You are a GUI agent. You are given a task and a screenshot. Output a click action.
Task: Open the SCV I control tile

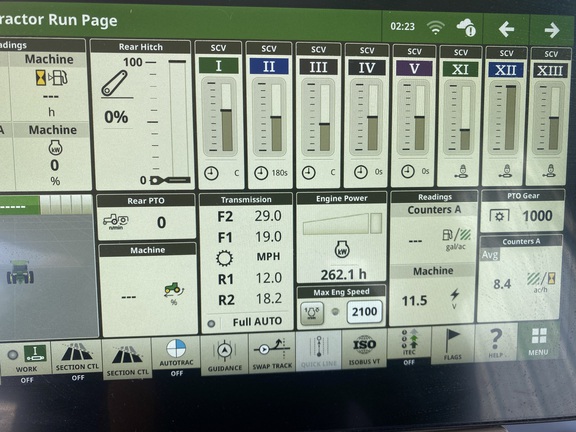(219, 115)
